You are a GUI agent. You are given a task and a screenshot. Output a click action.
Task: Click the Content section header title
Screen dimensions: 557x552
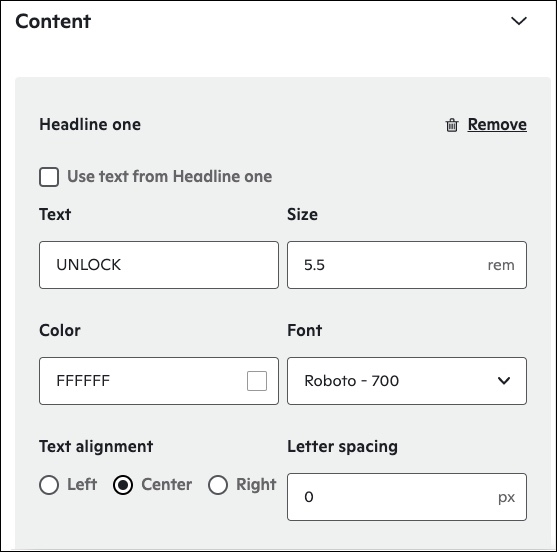pos(53,21)
